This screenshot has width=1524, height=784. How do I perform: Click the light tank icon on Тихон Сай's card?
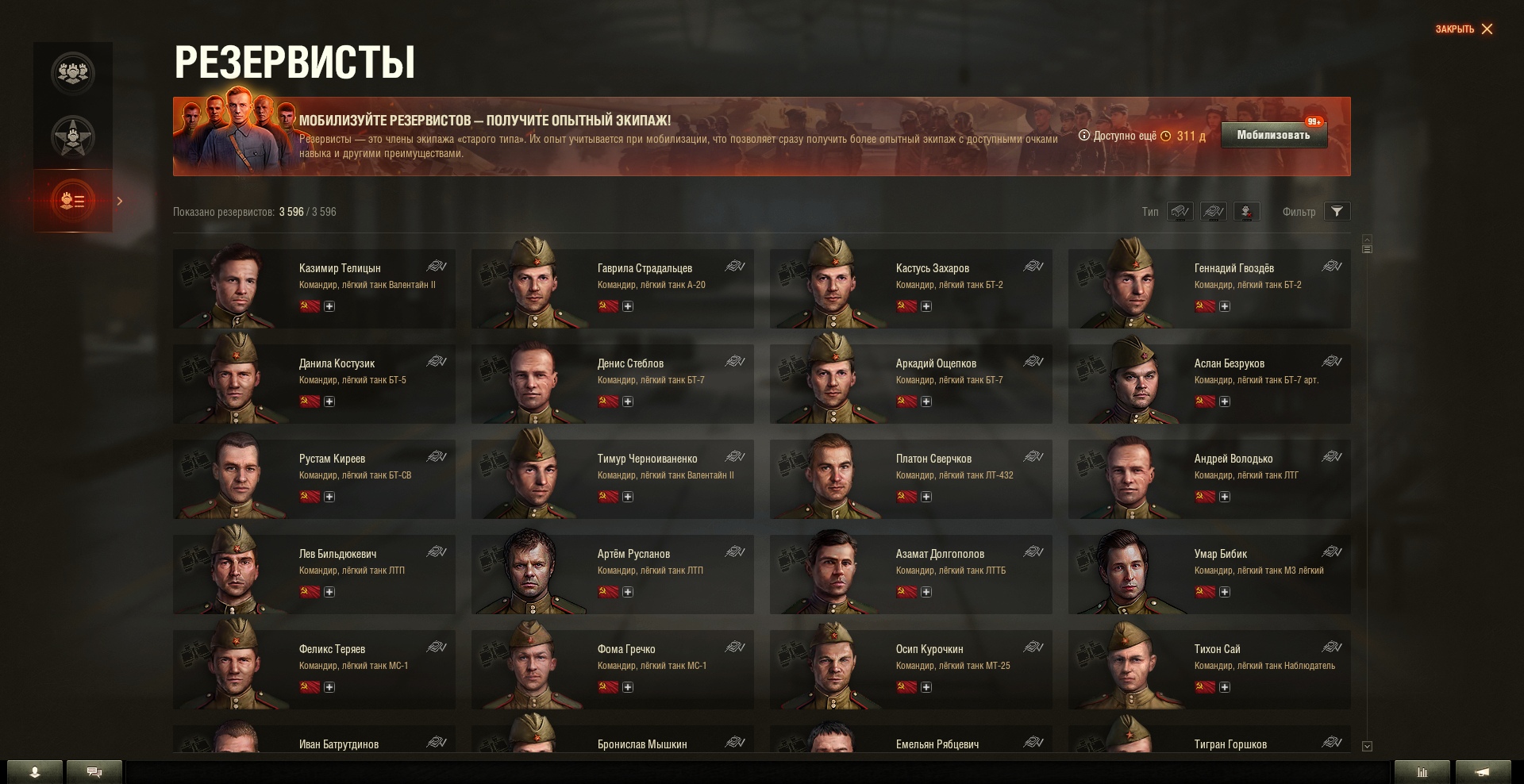1332,648
